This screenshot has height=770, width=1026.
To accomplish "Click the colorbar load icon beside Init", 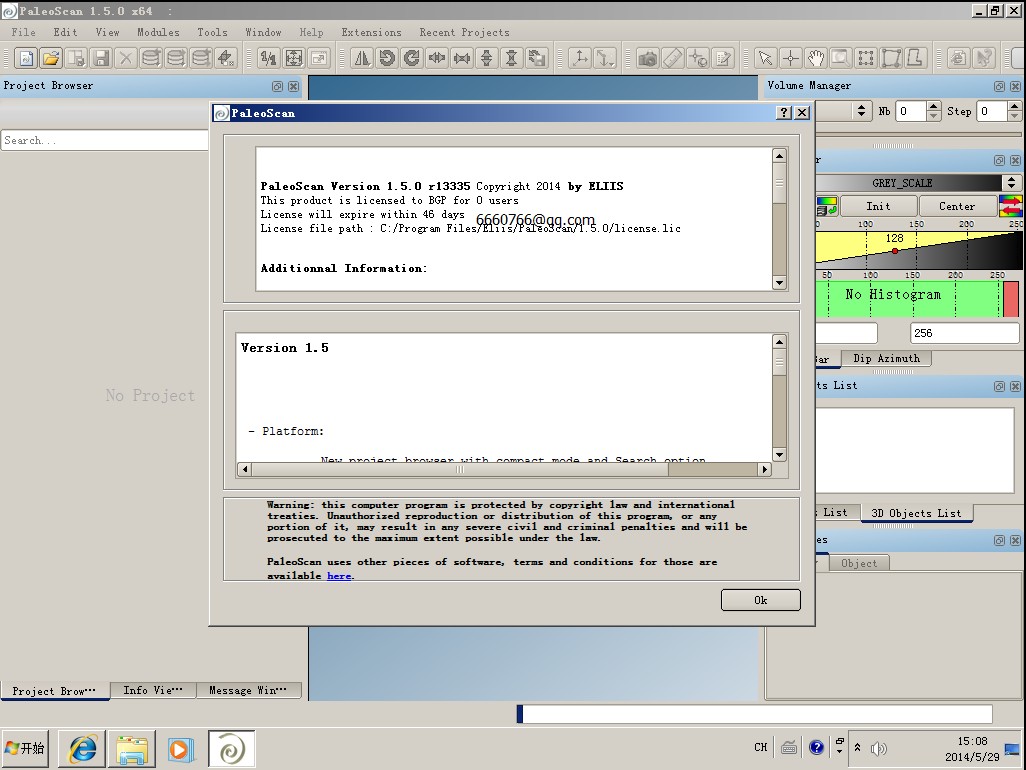I will tap(827, 206).
